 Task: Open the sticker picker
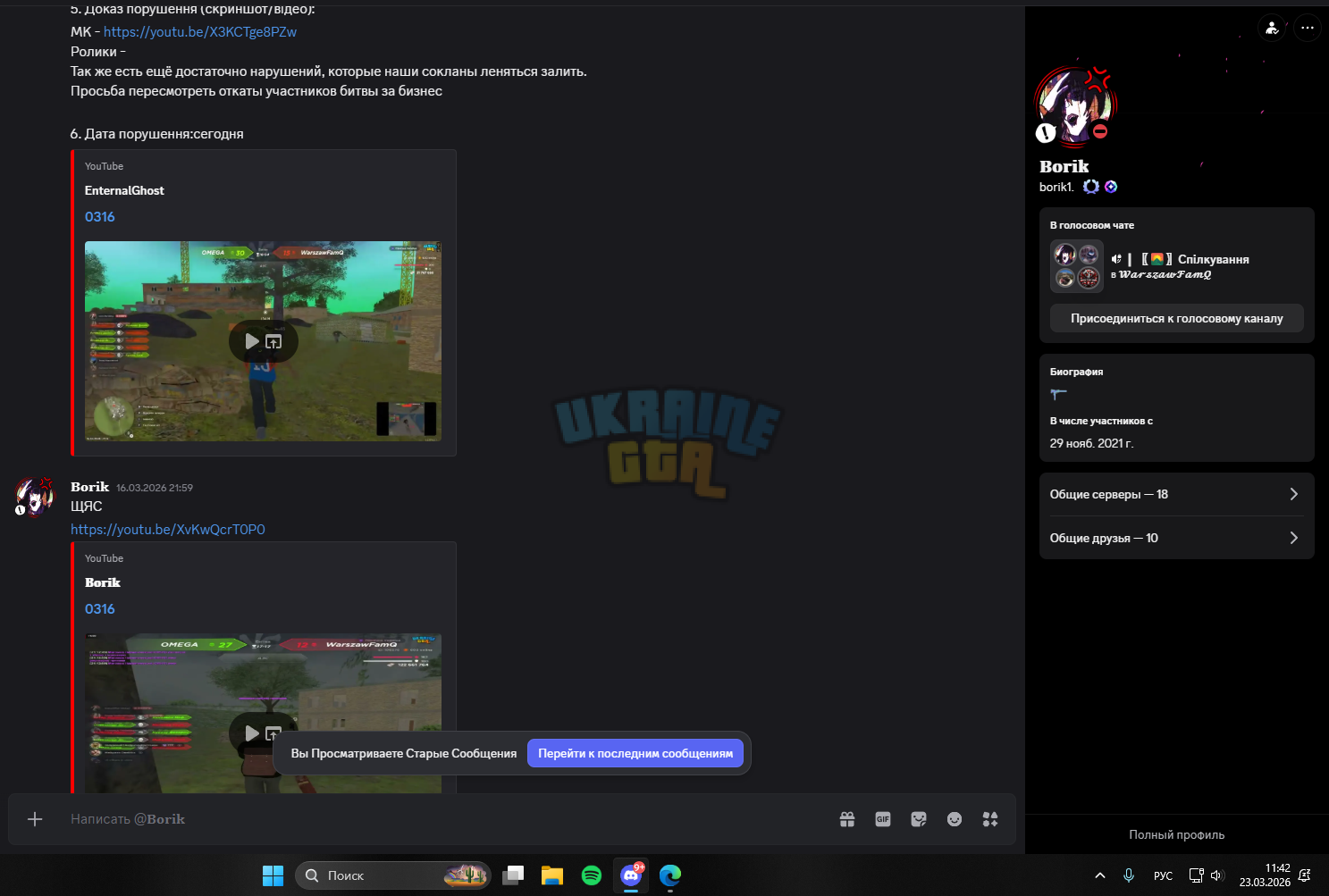pyautogui.click(x=919, y=819)
